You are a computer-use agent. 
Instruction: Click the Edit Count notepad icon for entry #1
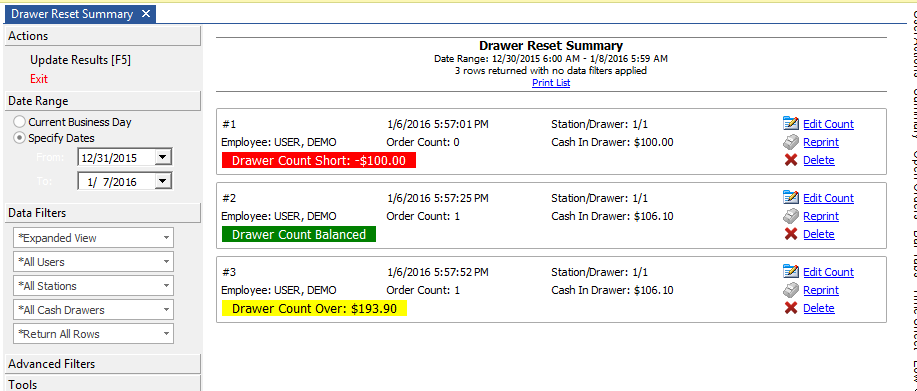790,123
